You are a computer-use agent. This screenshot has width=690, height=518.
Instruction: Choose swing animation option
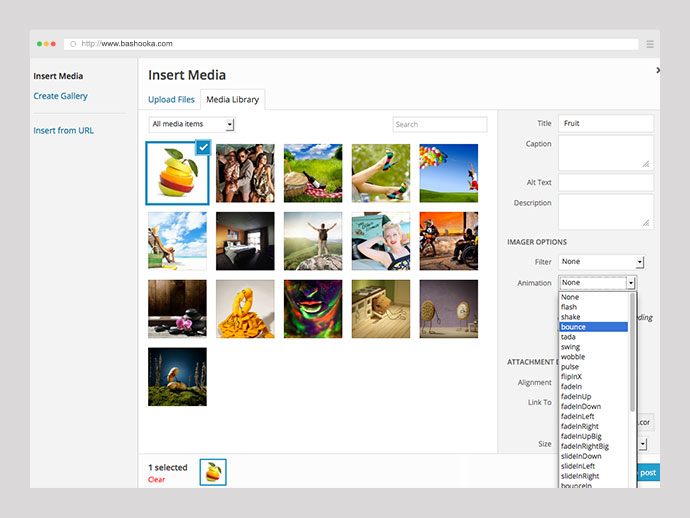(x=593, y=347)
